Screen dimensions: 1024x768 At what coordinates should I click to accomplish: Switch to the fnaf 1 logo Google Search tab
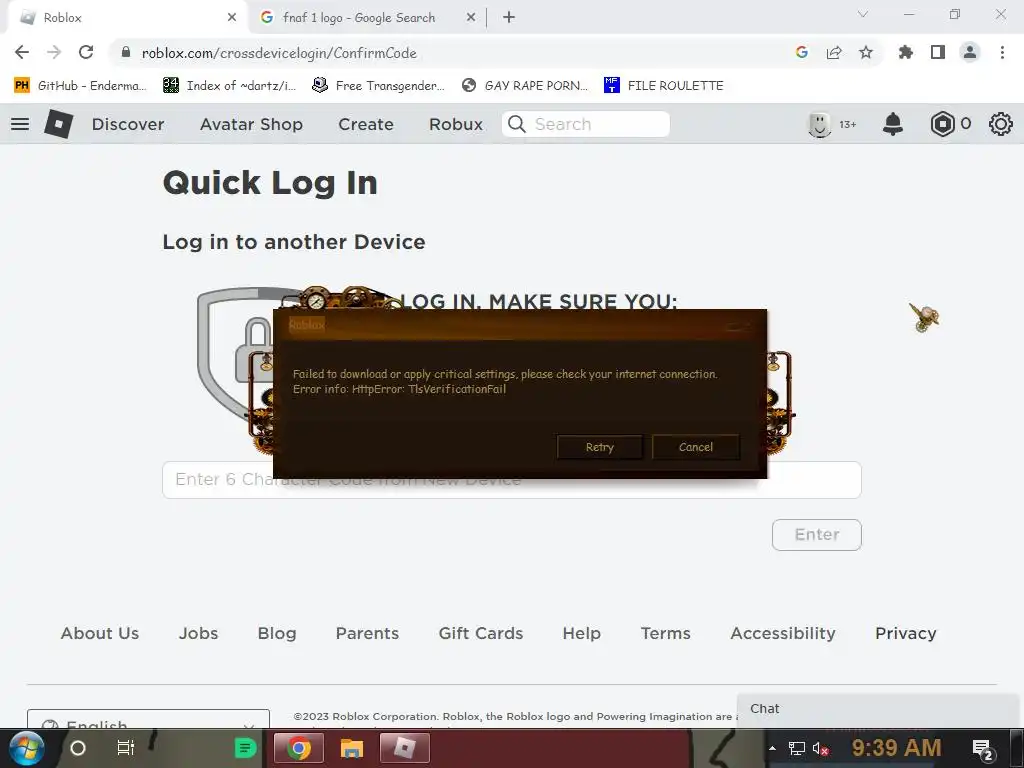tap(358, 18)
